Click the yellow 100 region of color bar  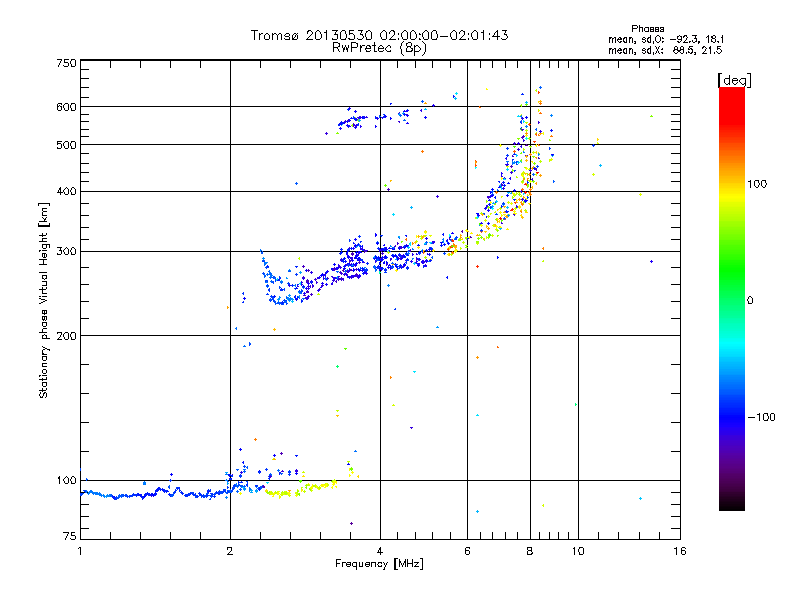pyautogui.click(x=732, y=184)
